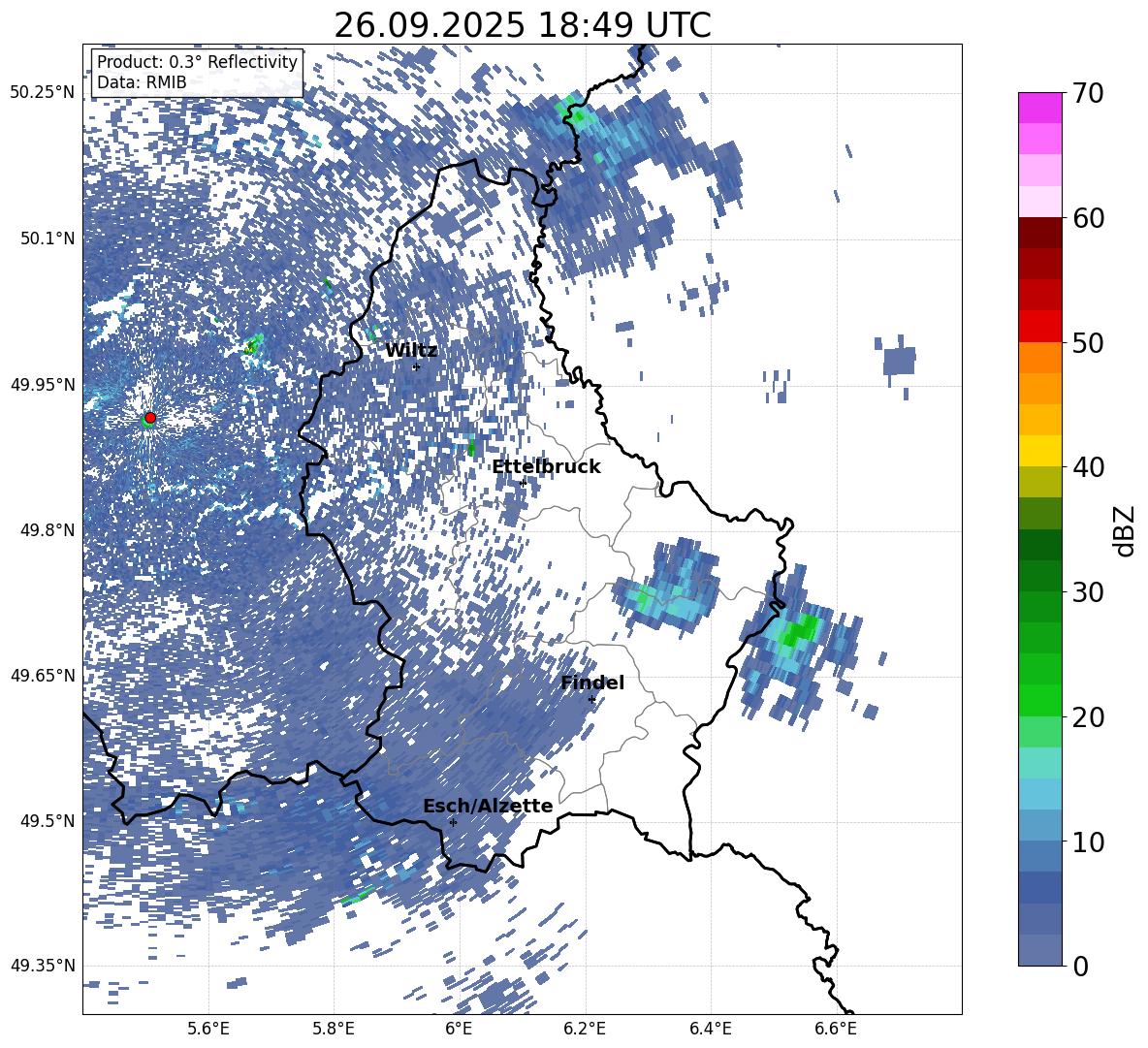This screenshot has height=1048, width=1148.
Task: Click the Data: RMIB text
Action: tap(142, 82)
